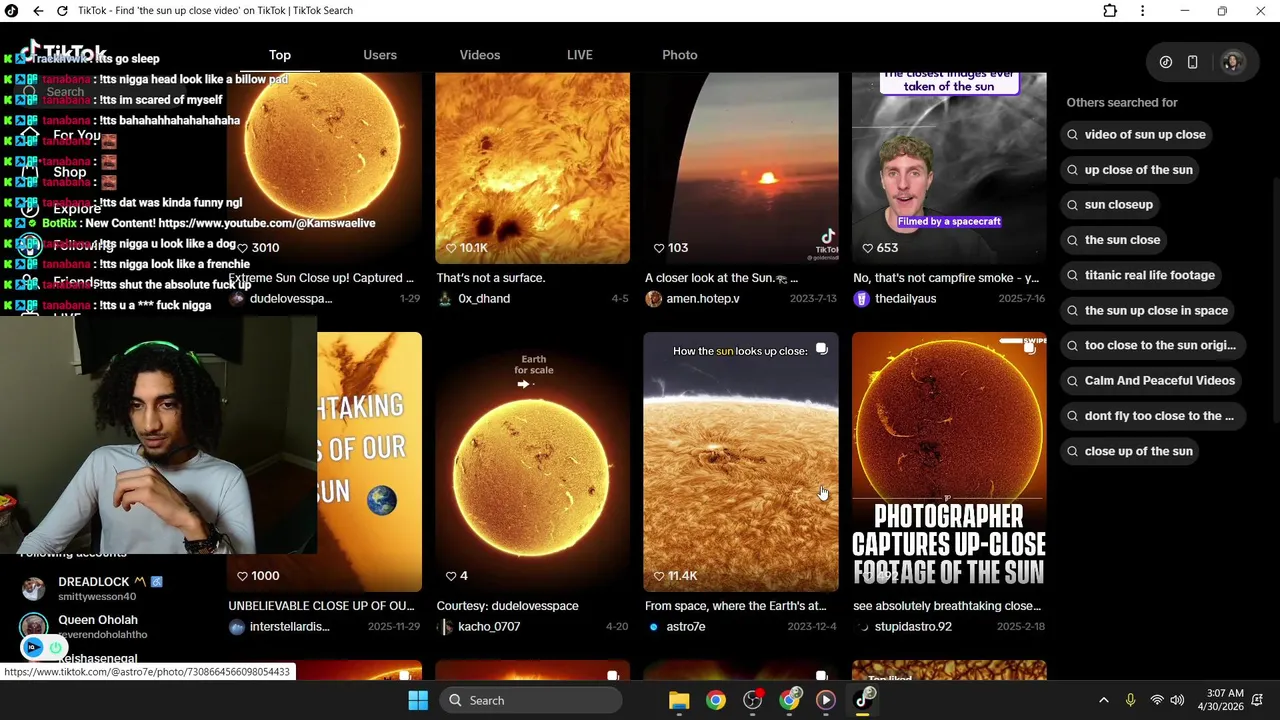Click caption 'see absolutely breathtaking close...'
1280x720 pixels.
tap(947, 606)
